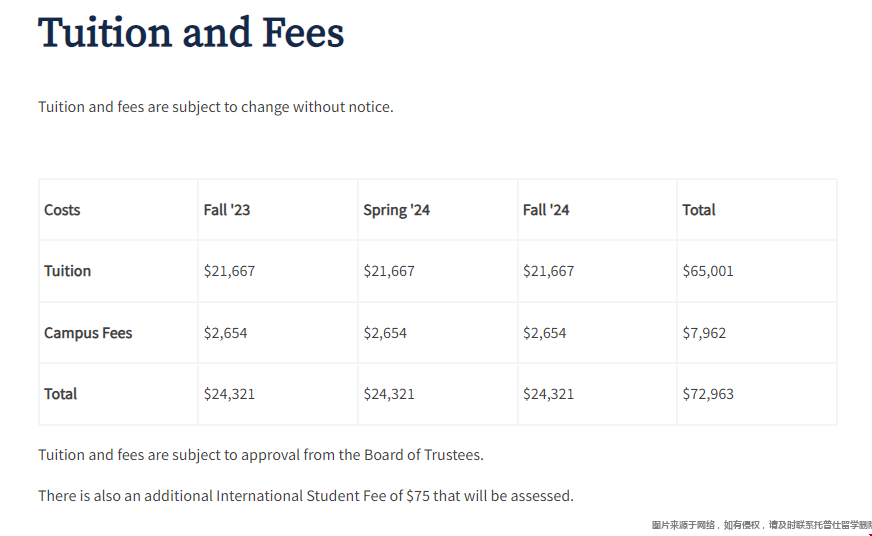This screenshot has height=536, width=872.
Task: Click the International Student Fee of $75 sentence
Action: [306, 496]
